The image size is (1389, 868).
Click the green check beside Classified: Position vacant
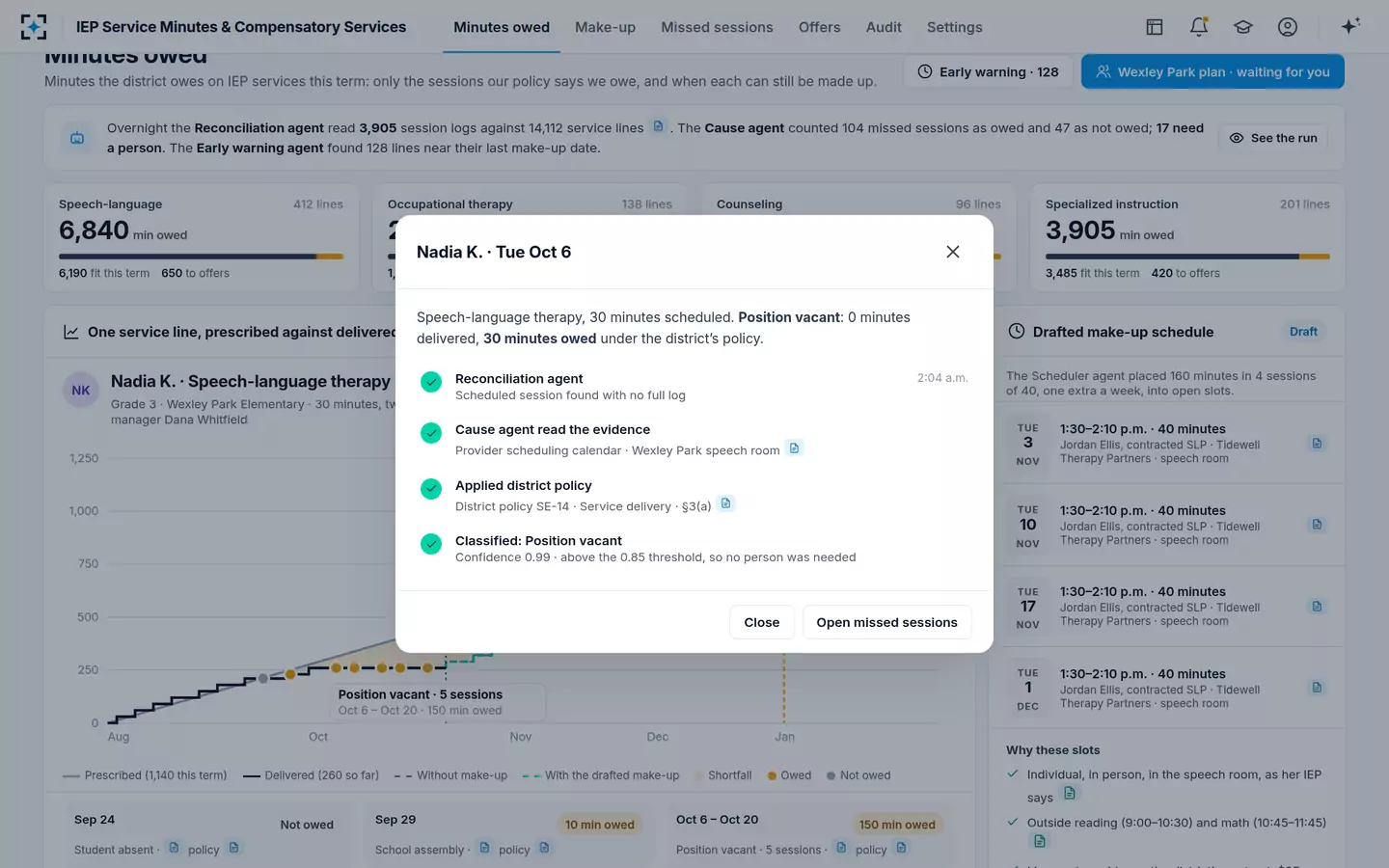[431, 544]
